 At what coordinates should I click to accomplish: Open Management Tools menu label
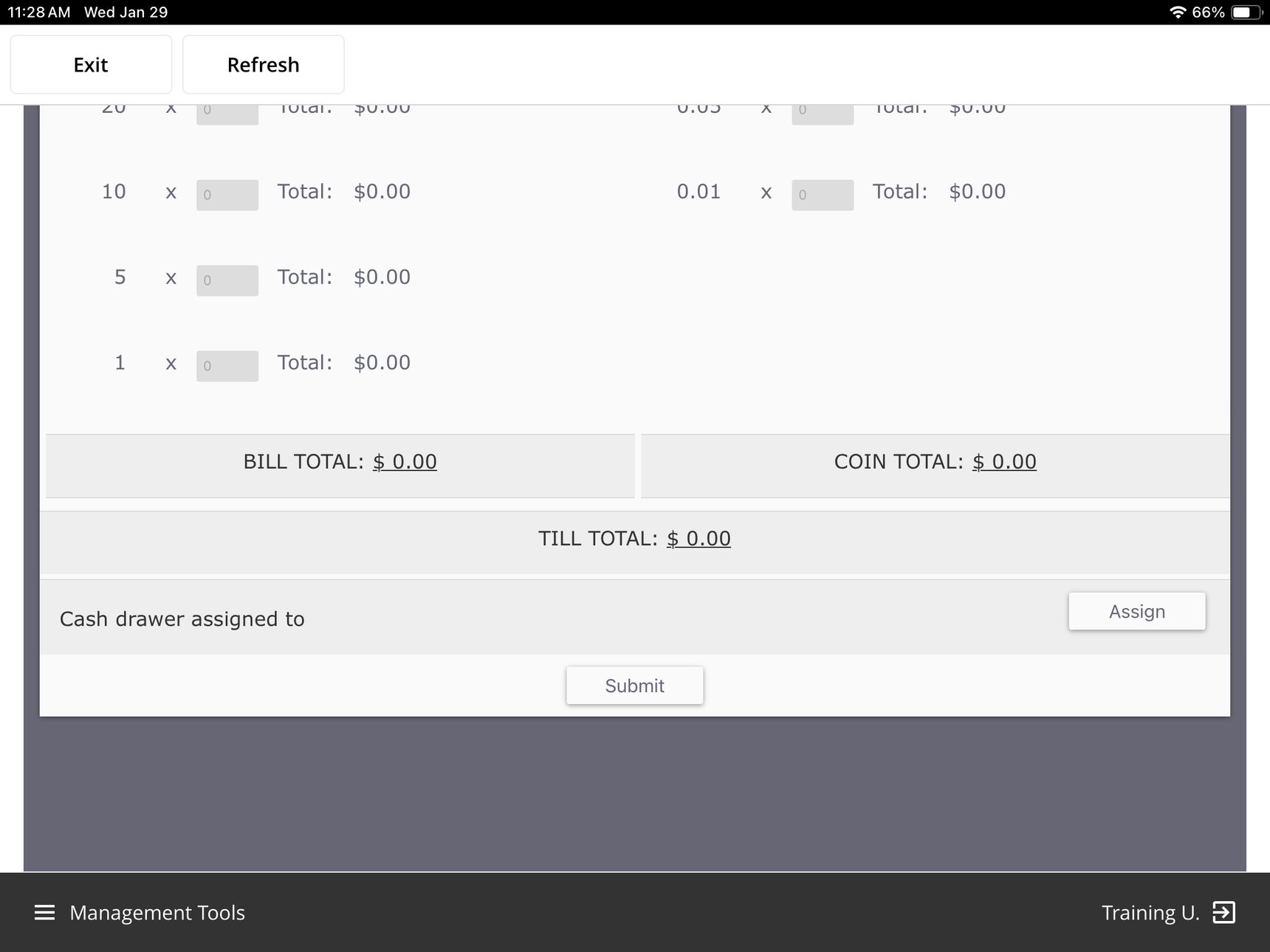coord(157,913)
